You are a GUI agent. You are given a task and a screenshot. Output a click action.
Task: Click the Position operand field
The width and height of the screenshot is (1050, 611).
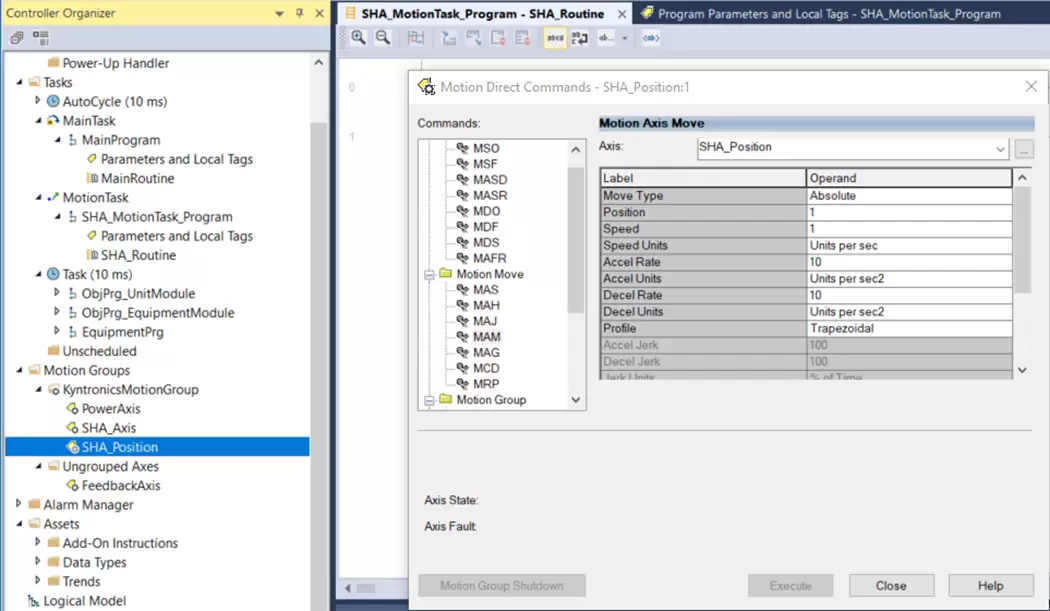pyautogui.click(x=909, y=212)
